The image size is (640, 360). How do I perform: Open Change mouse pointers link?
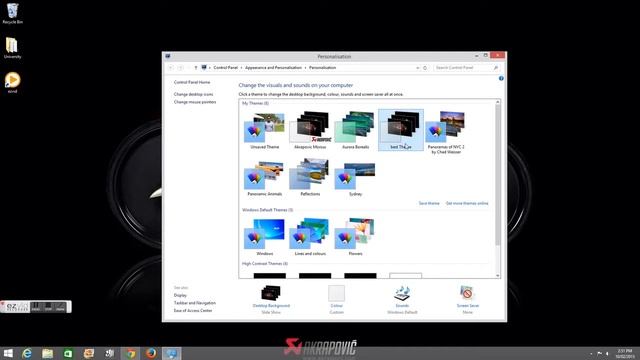tap(195, 102)
